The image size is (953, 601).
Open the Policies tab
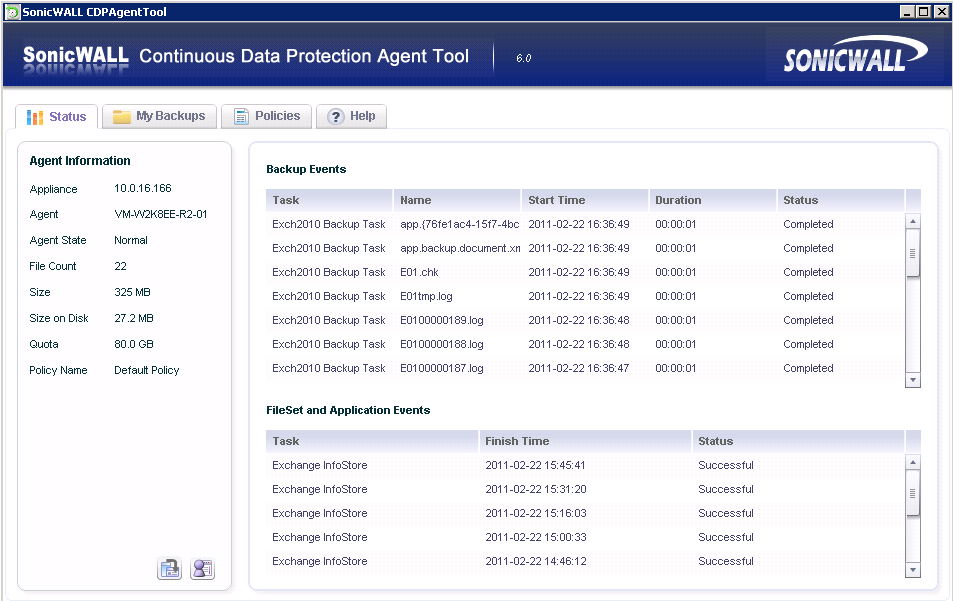click(267, 116)
